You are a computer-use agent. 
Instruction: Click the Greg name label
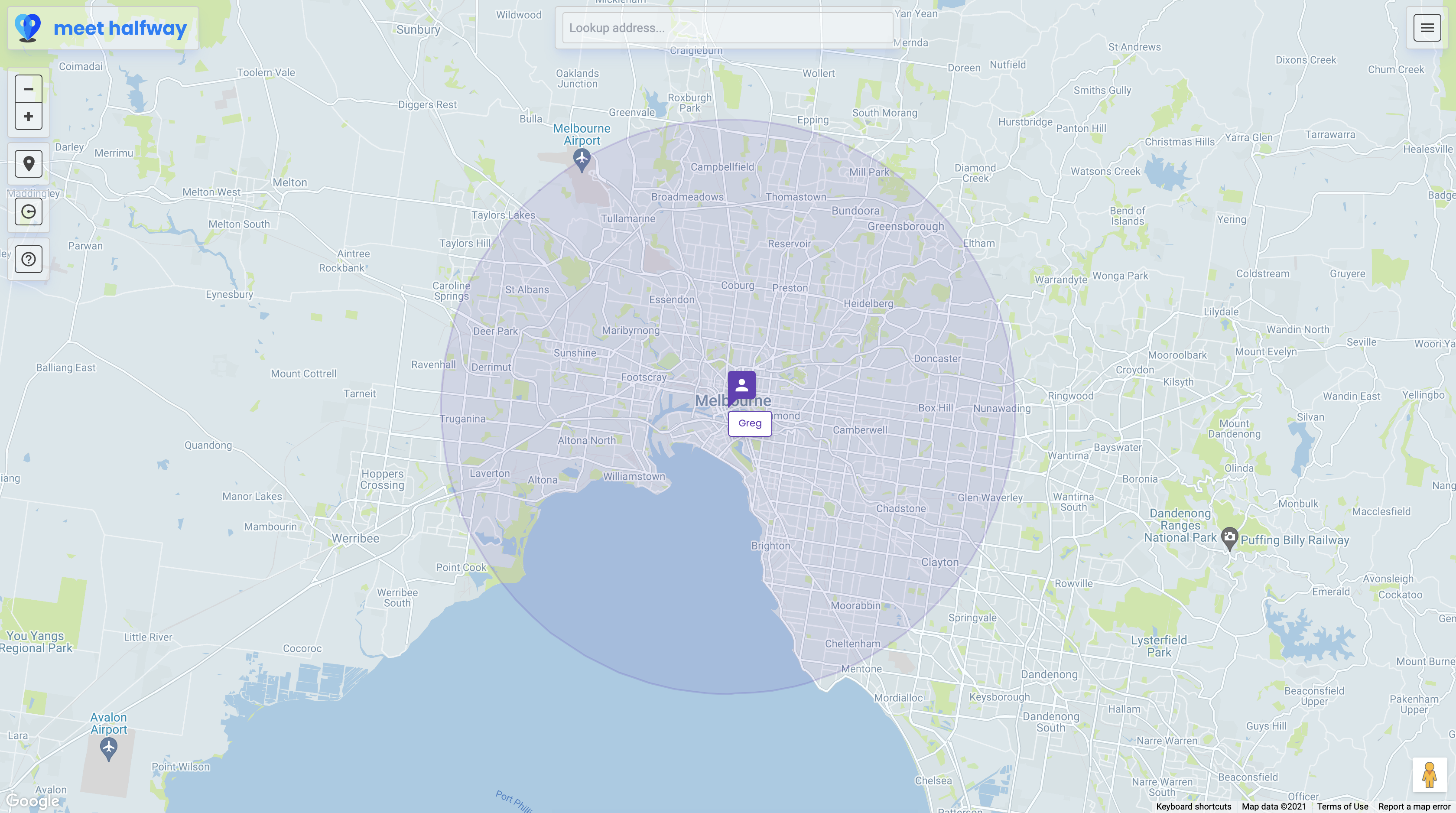click(750, 423)
